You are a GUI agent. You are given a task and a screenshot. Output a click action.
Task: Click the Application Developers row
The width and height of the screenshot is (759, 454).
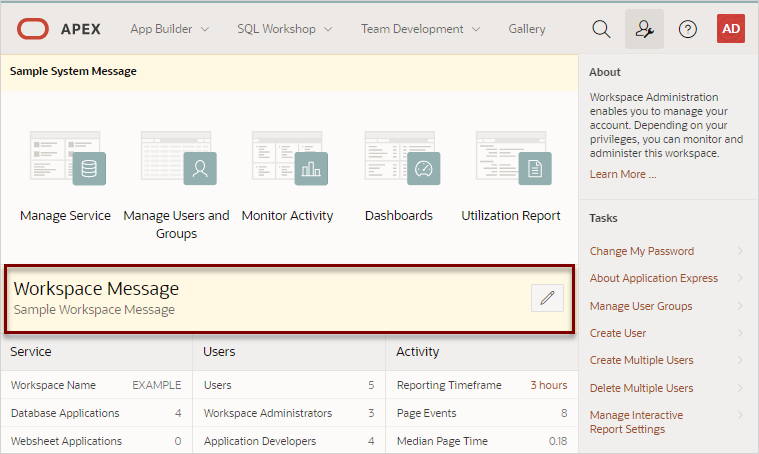tap(289, 441)
